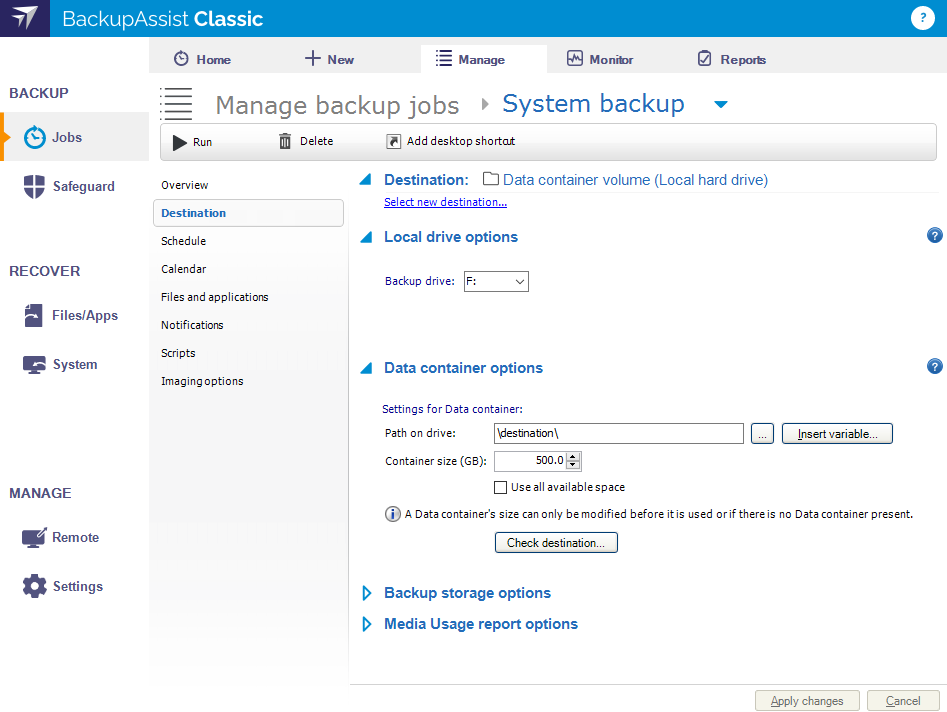
Task: Switch to the Reports tab
Action: pos(731,59)
